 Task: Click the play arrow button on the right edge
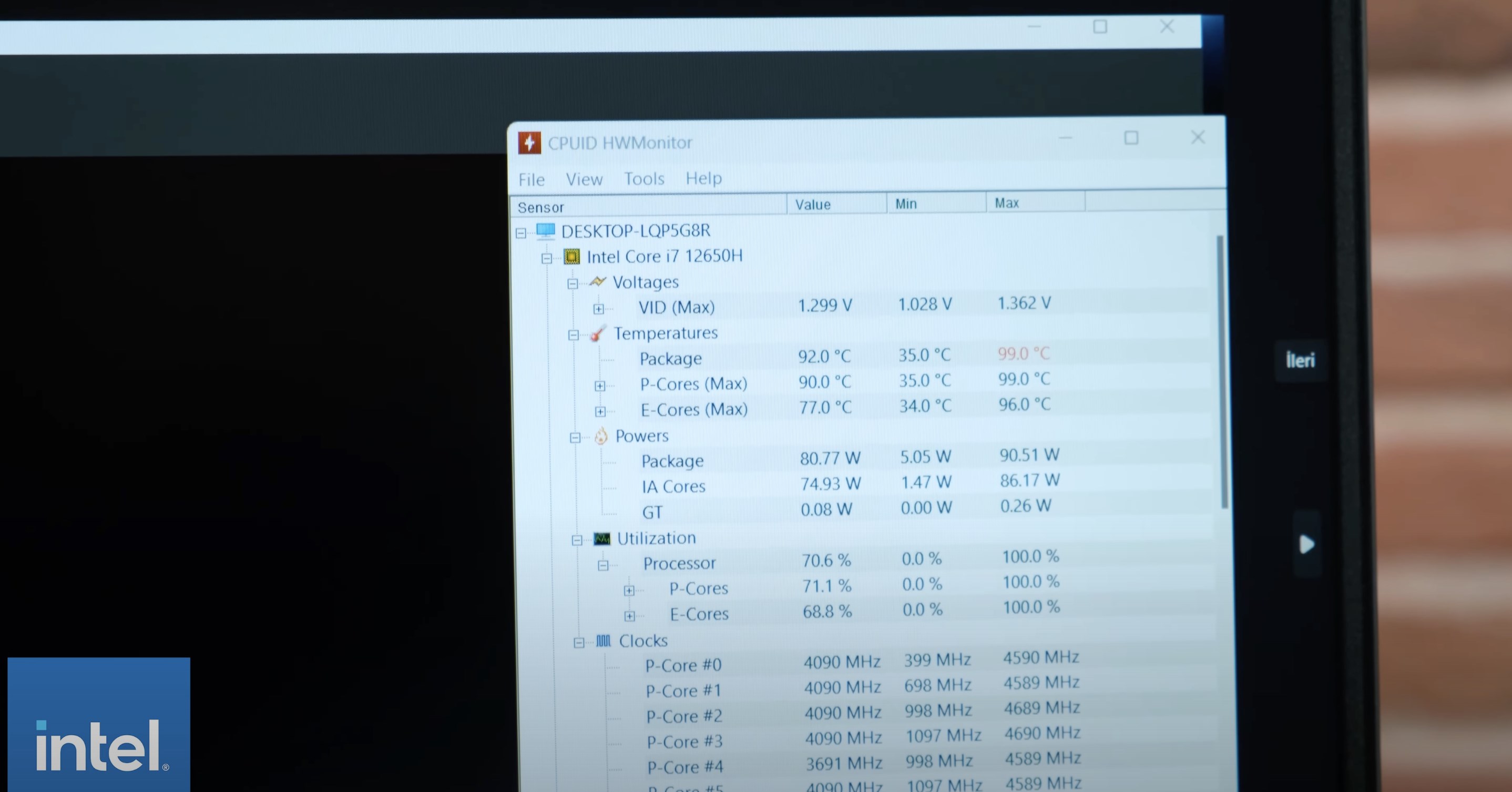coord(1306,544)
